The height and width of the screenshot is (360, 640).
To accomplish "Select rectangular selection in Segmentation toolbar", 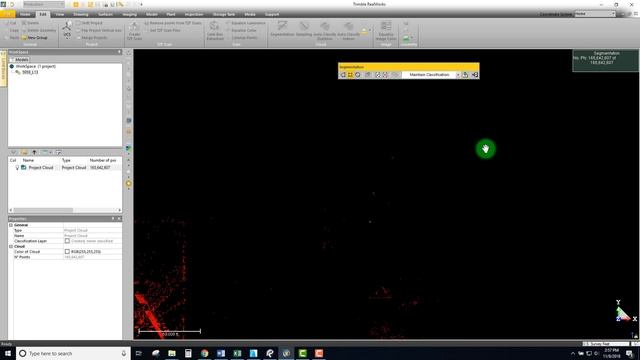I will [x=350, y=75].
